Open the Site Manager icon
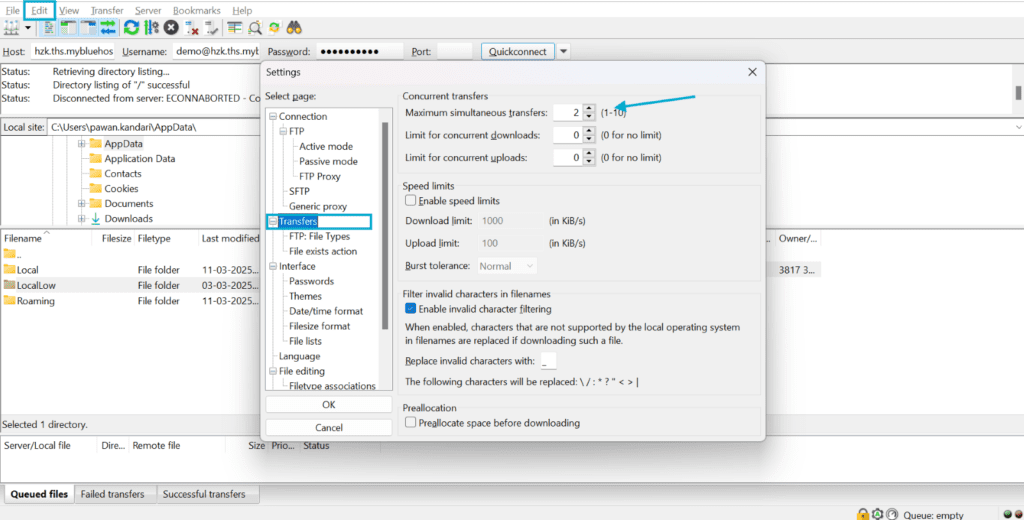 click(x=11, y=27)
